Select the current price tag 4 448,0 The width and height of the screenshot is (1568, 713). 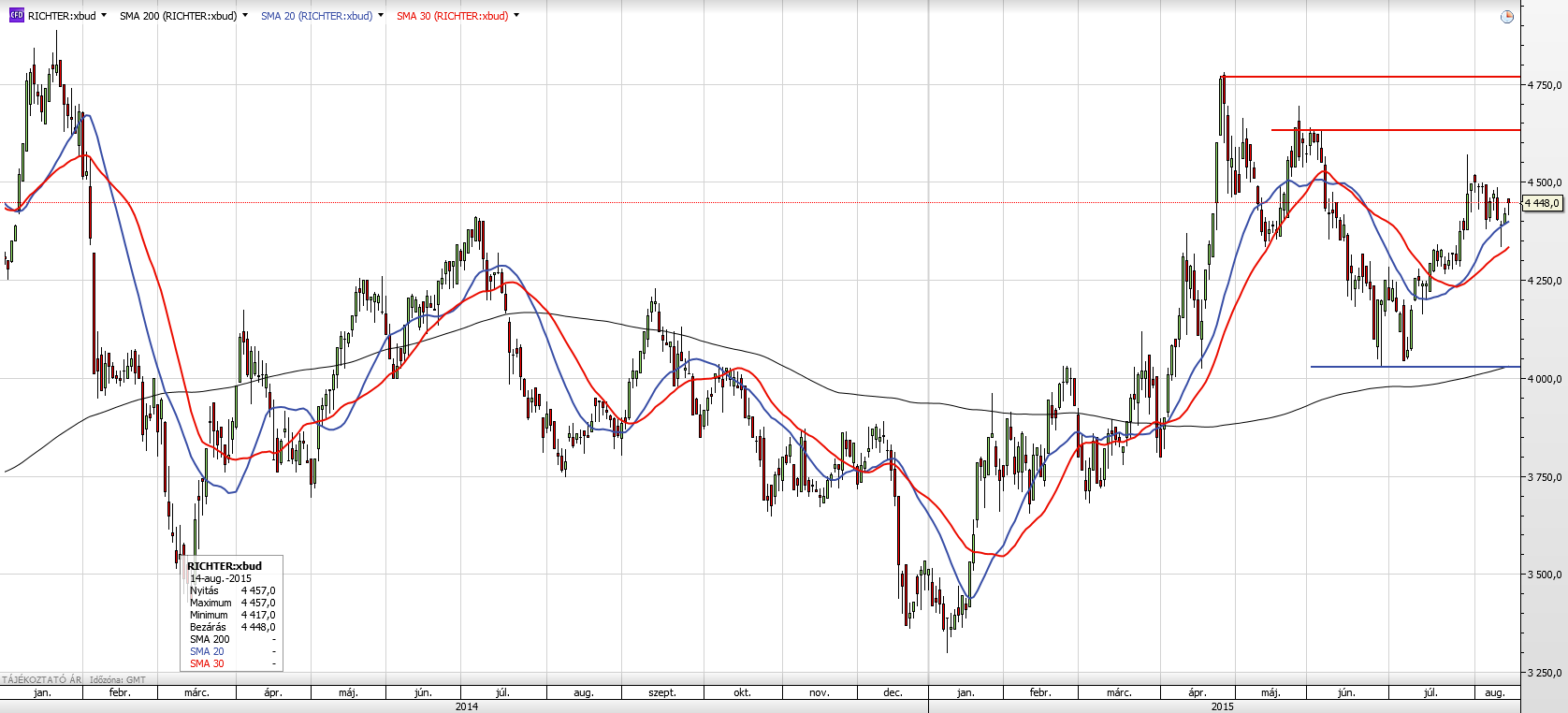tap(1543, 203)
